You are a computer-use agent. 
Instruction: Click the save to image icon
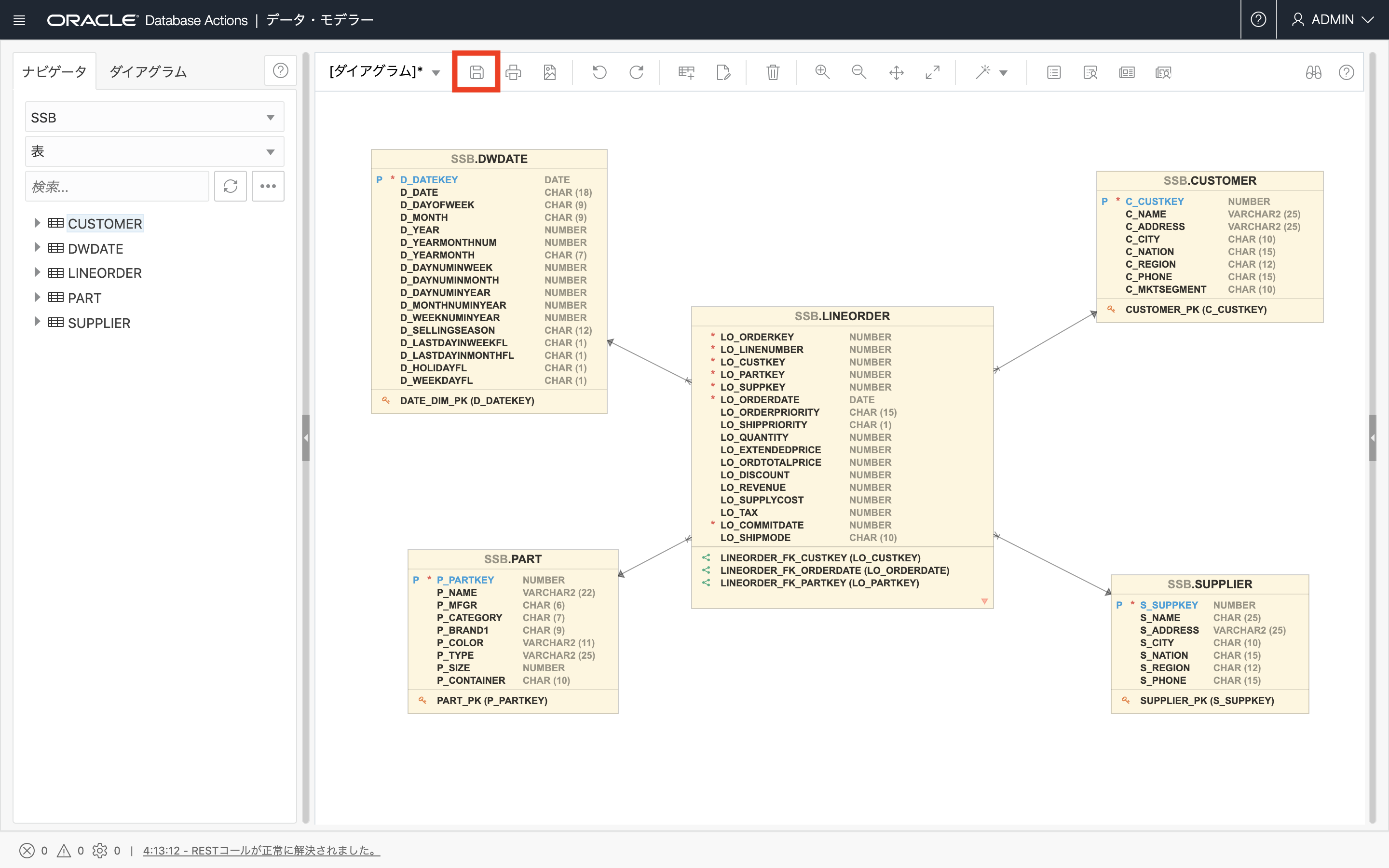[549, 72]
